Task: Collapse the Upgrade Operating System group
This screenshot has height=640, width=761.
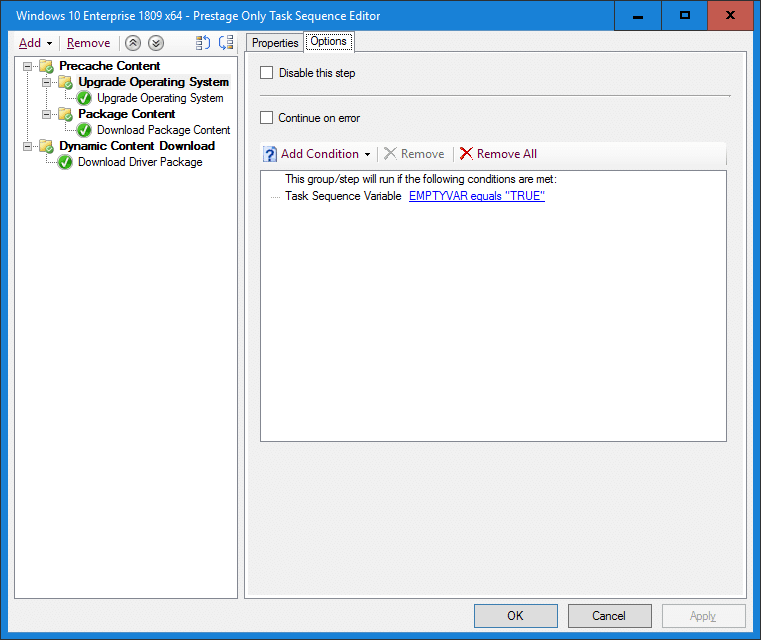Action: [47, 82]
